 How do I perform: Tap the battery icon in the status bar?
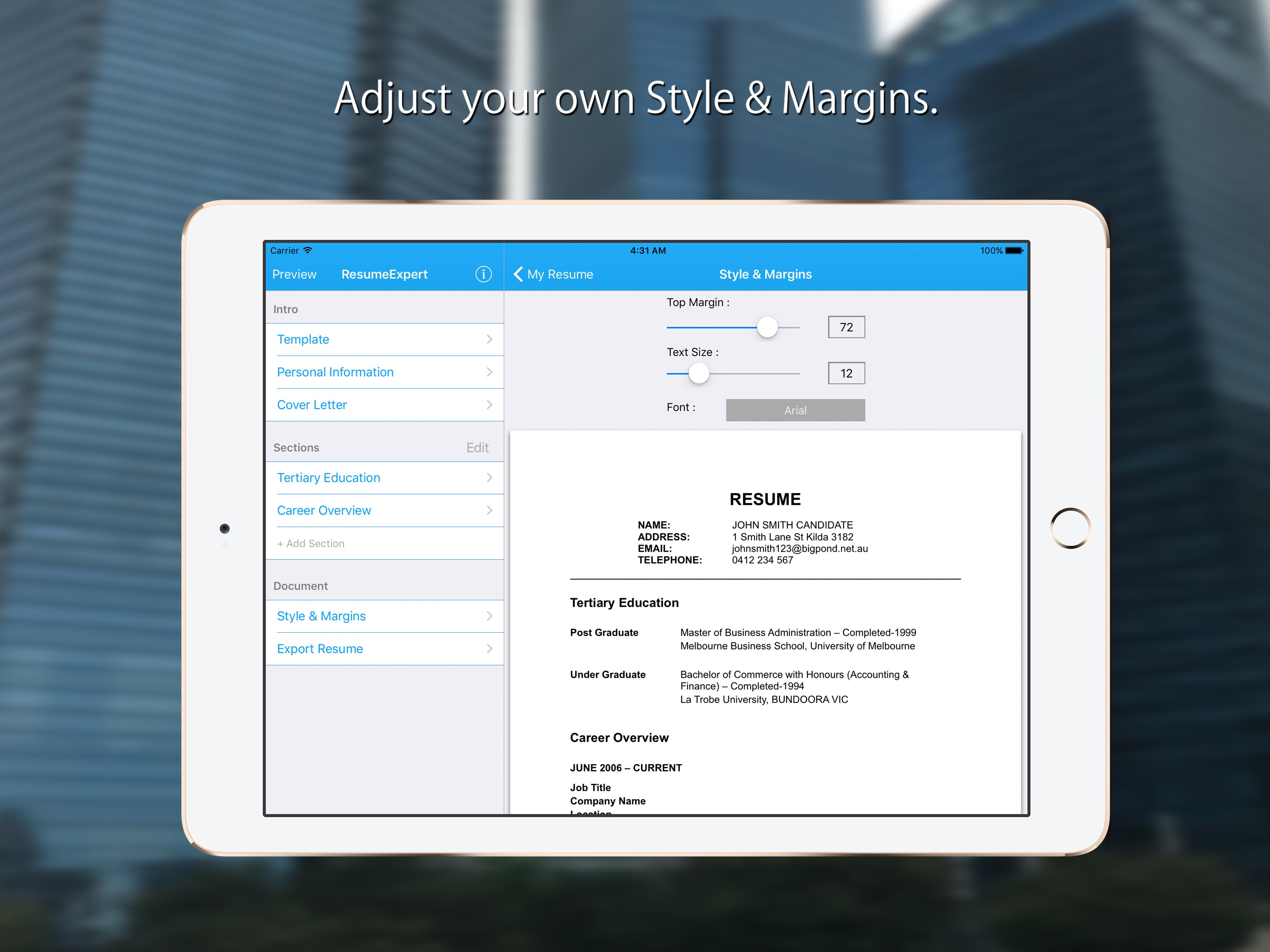coord(1013,251)
